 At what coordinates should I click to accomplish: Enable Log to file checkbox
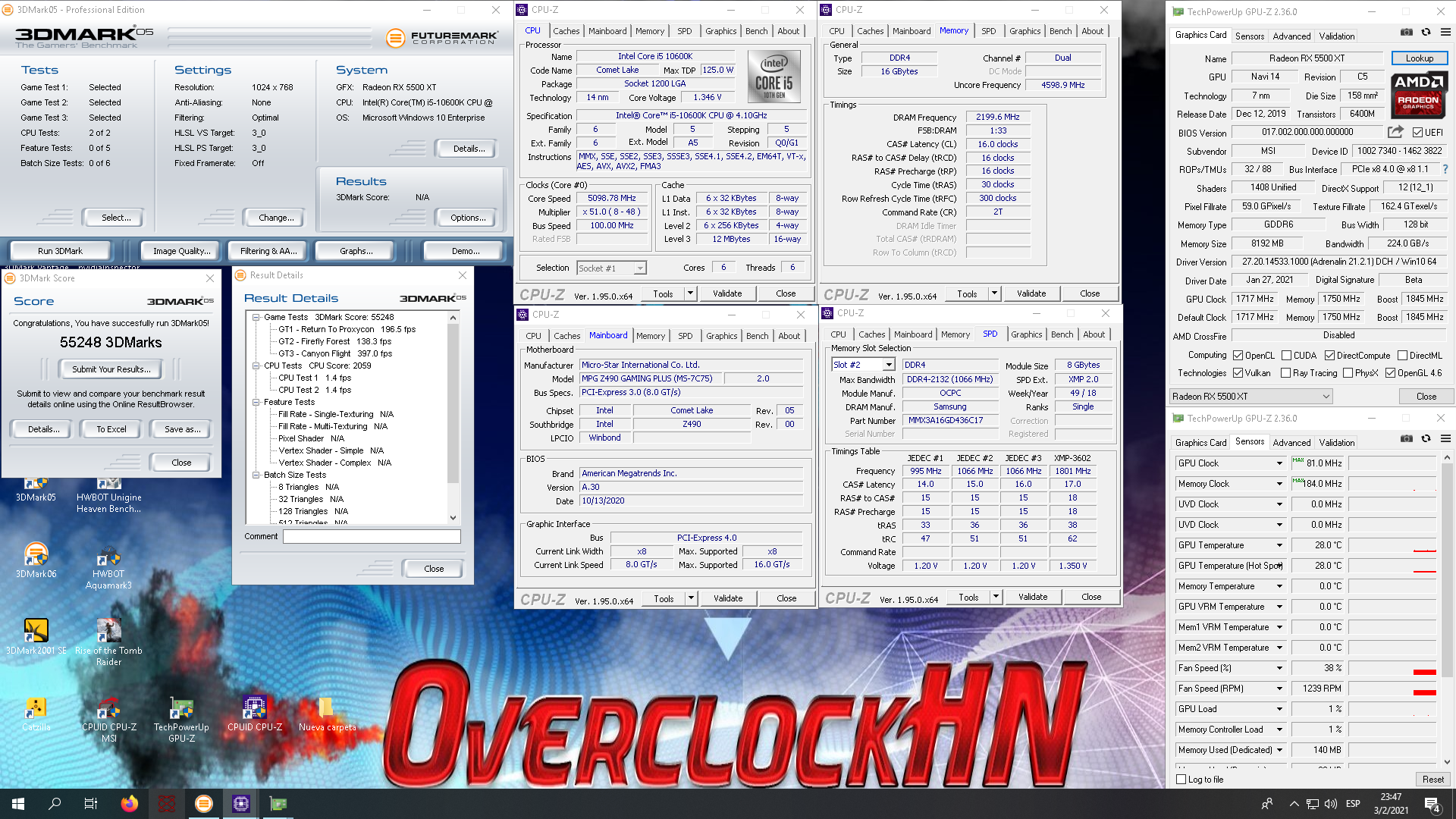[1181, 780]
